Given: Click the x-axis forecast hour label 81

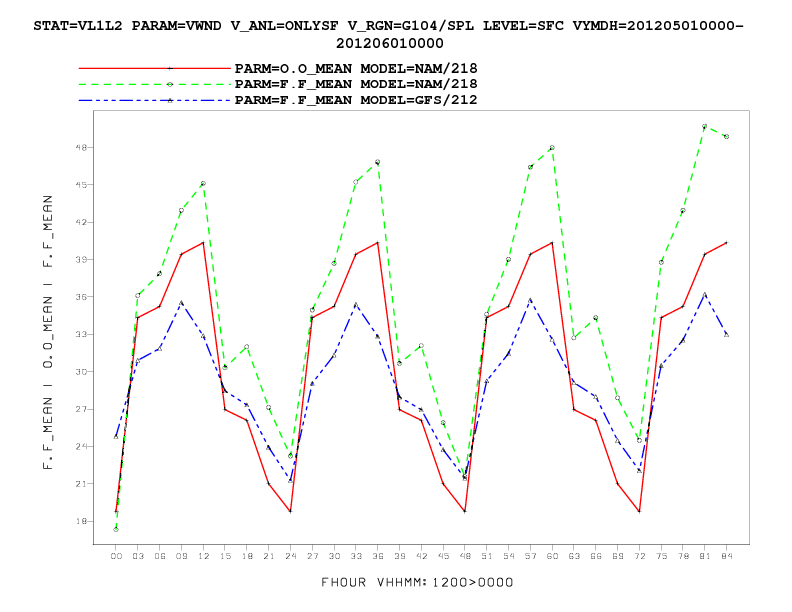Looking at the screenshot, I should pyautogui.click(x=705, y=556).
